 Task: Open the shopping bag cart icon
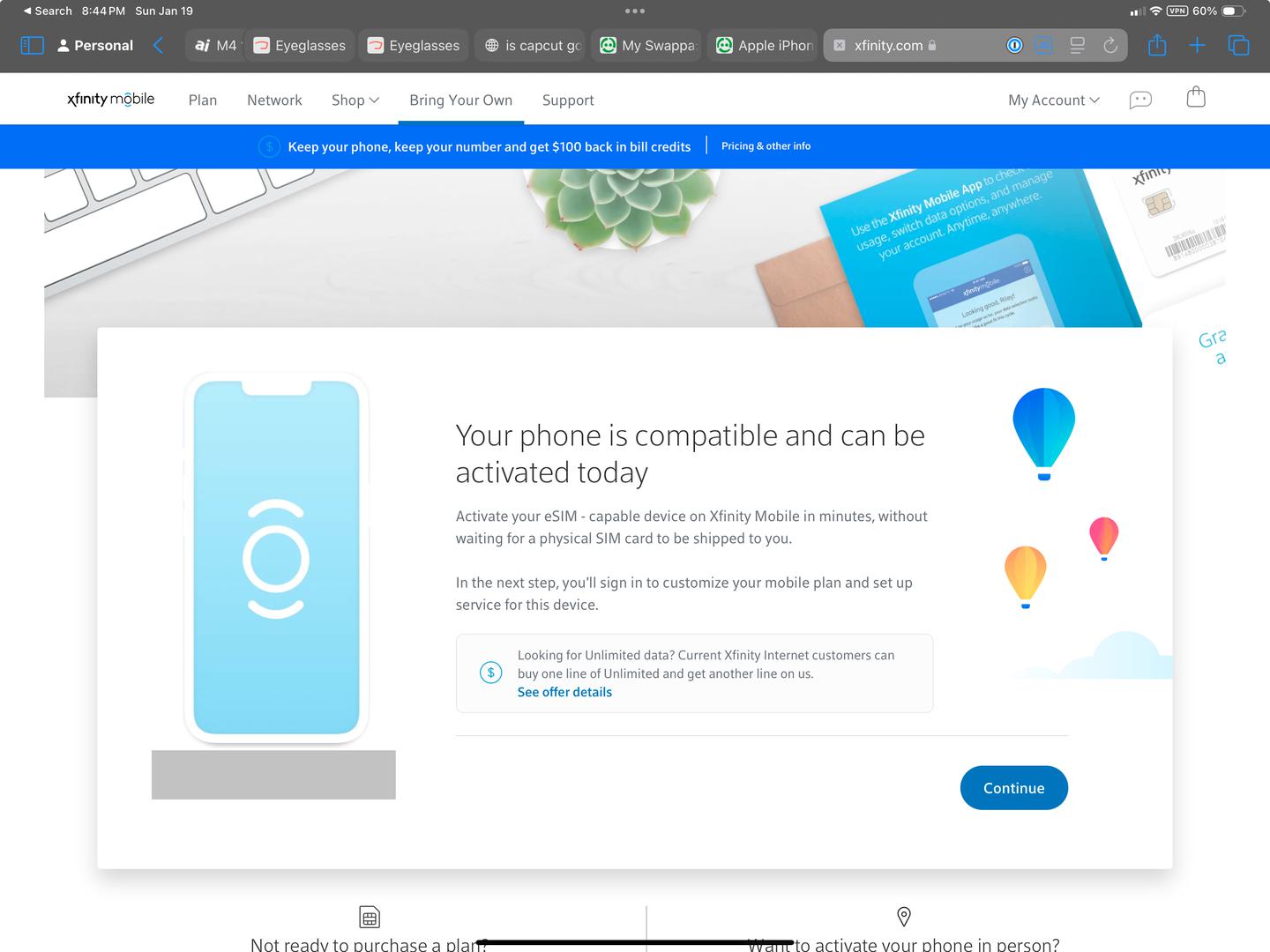tap(1196, 97)
